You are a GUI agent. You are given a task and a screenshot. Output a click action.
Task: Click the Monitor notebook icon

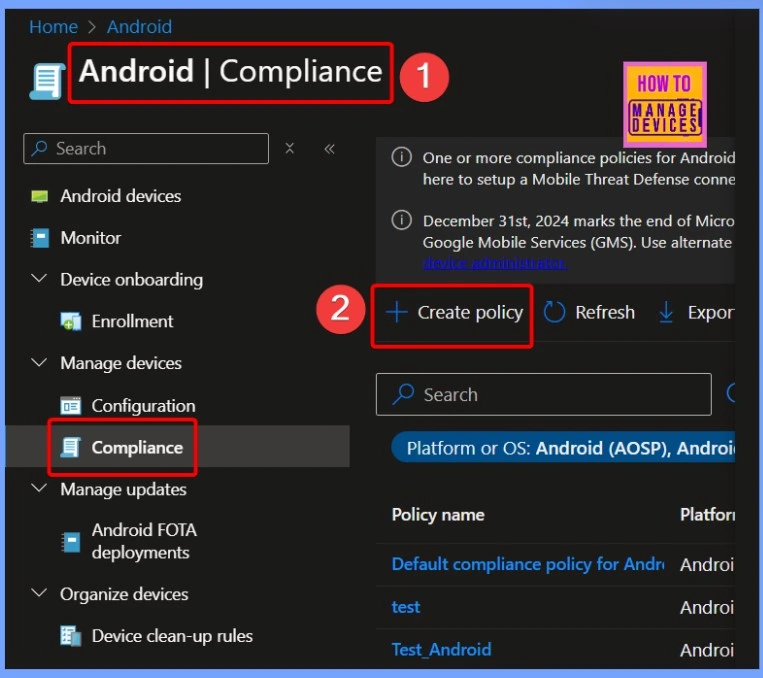[39, 238]
